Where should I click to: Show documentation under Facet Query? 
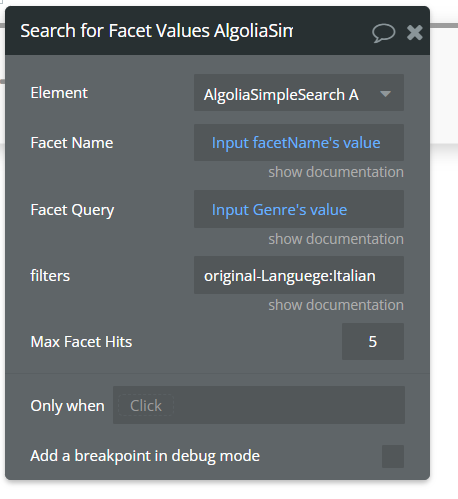click(336, 239)
